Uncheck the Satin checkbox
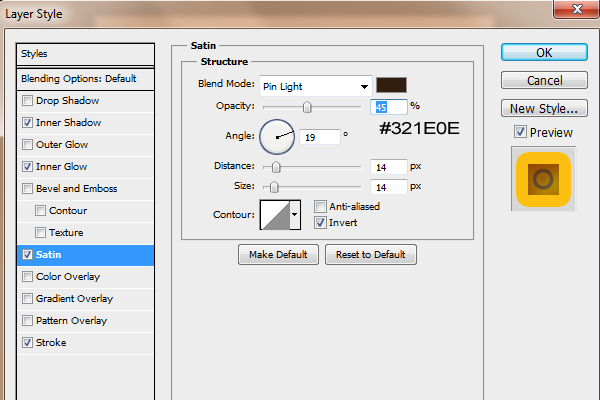600x400 pixels. coord(27,255)
